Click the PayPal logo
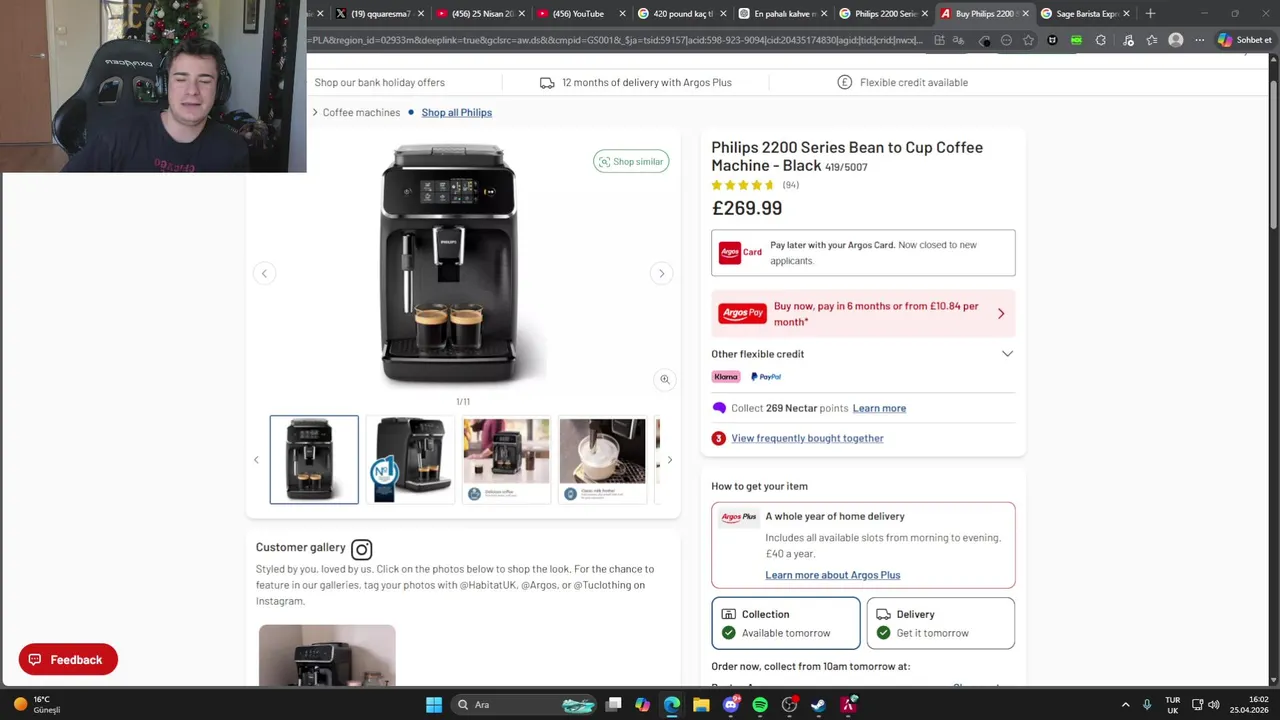The height and width of the screenshot is (720, 1280). click(x=766, y=377)
